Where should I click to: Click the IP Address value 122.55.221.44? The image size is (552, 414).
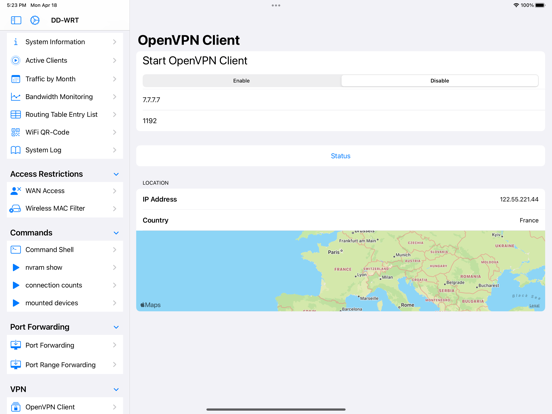(x=519, y=200)
